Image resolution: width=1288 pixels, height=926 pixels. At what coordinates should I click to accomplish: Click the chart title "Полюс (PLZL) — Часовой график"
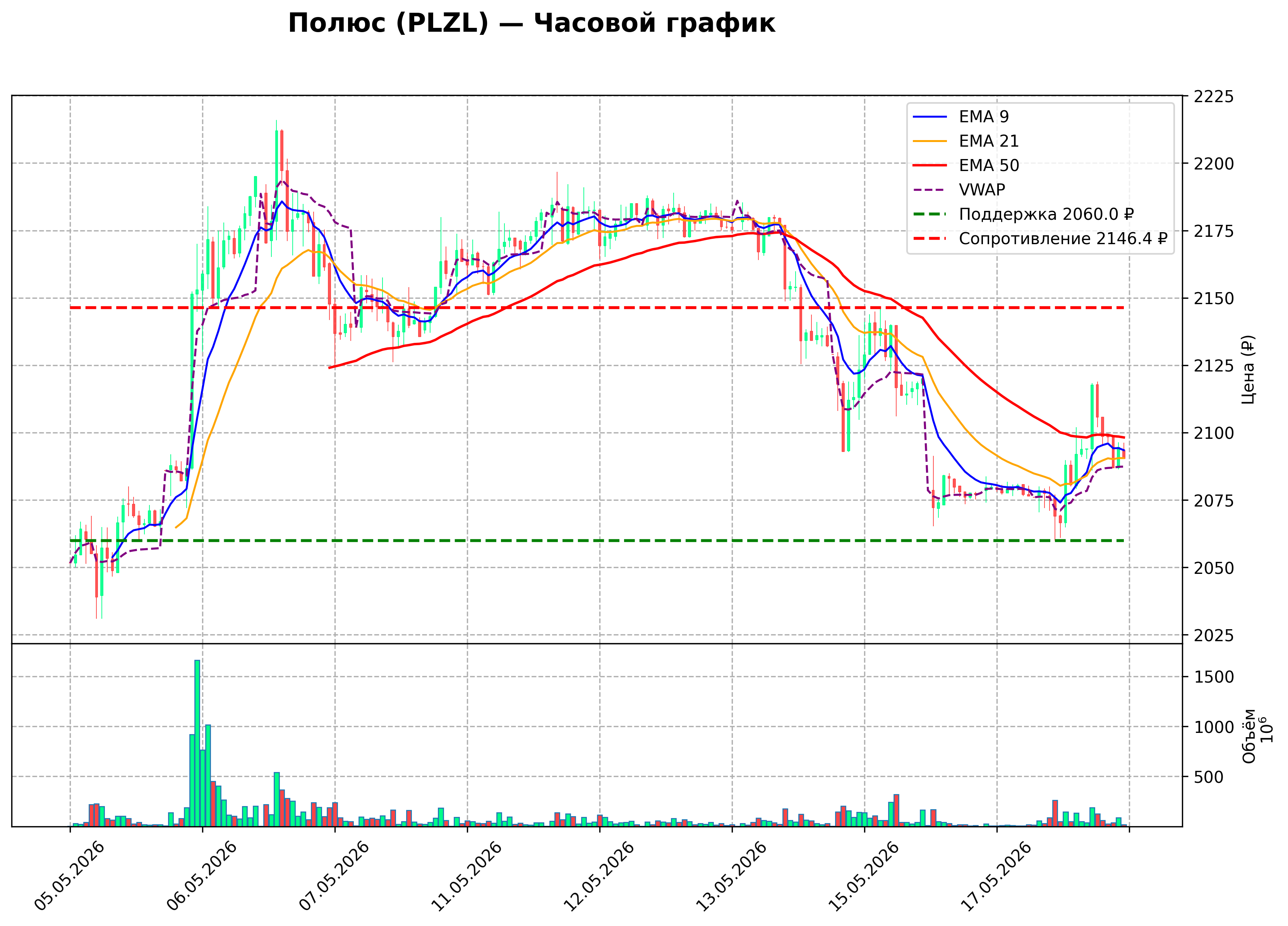(x=532, y=24)
